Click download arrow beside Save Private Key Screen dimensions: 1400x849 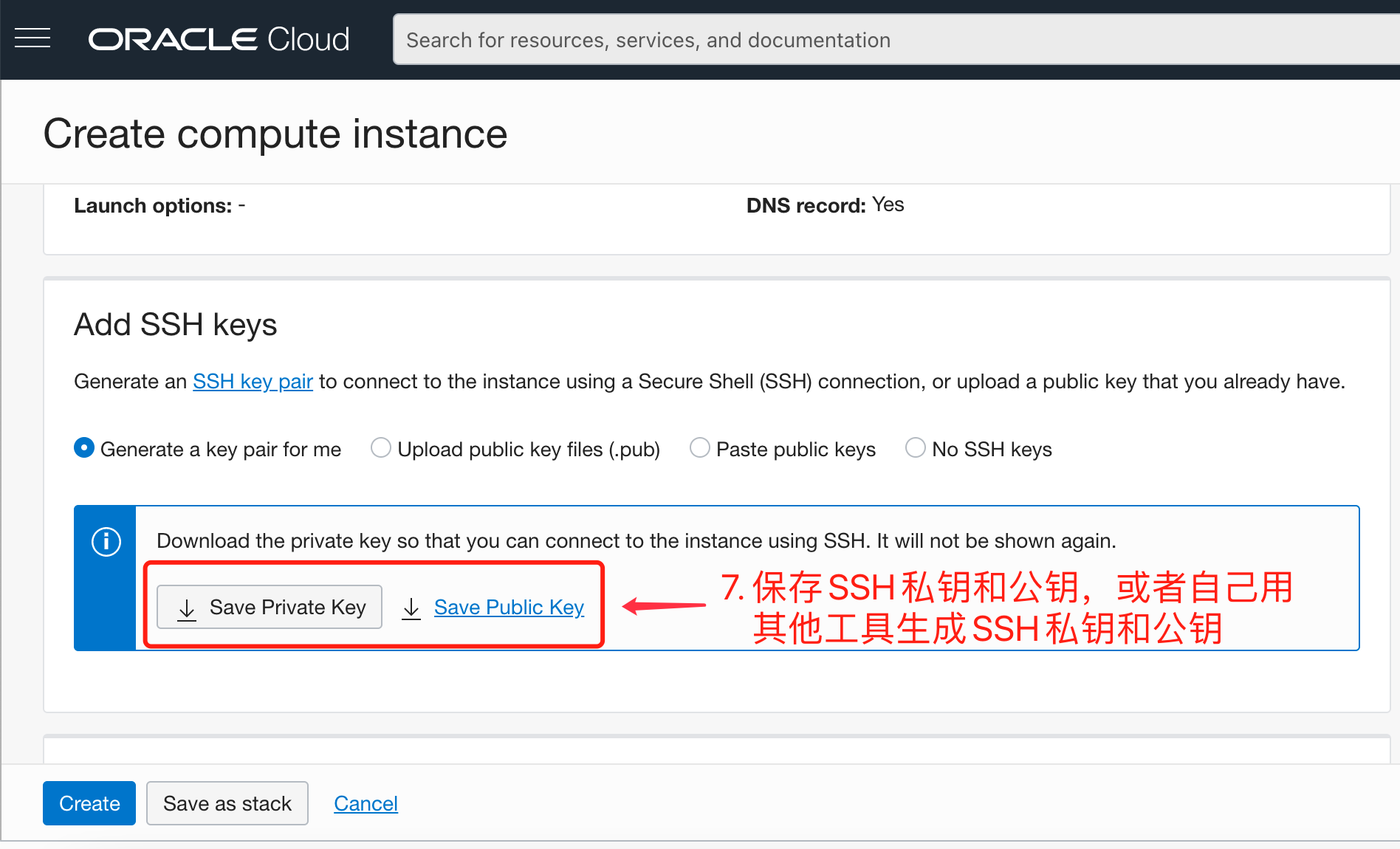(188, 608)
